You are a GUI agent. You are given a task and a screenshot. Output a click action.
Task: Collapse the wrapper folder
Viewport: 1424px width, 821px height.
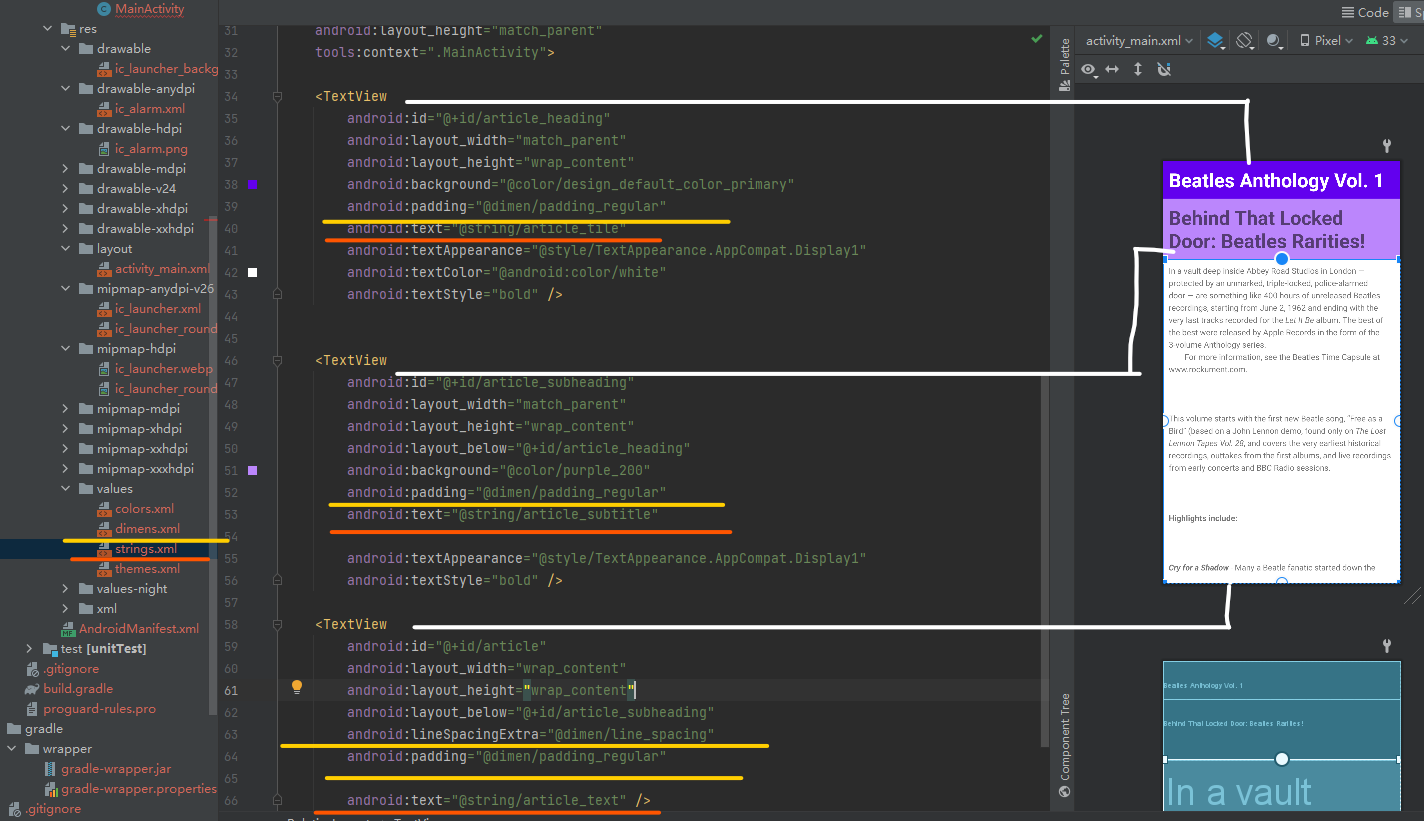pyautogui.click(x=11, y=749)
